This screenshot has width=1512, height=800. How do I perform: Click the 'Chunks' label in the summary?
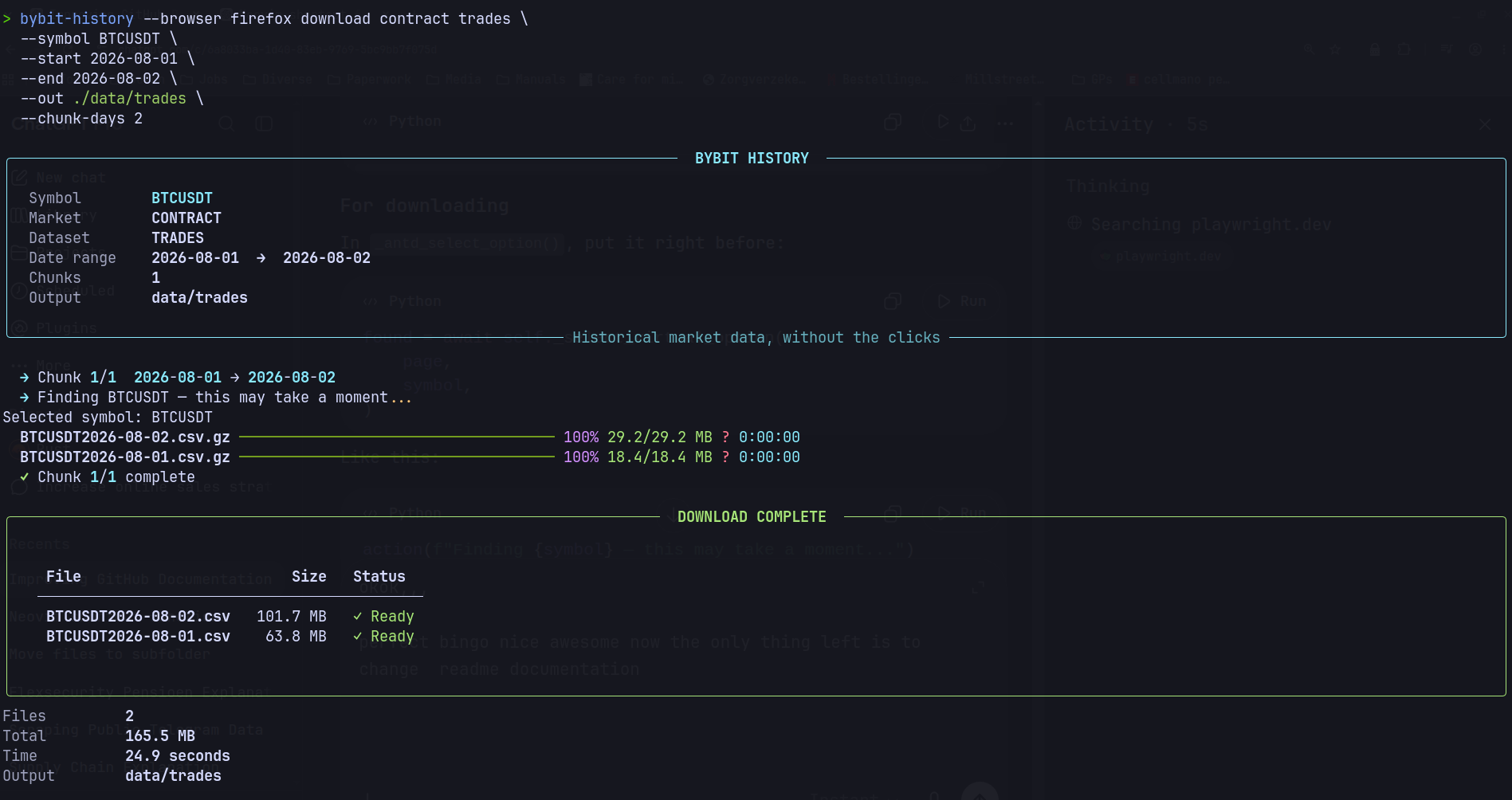(55, 277)
